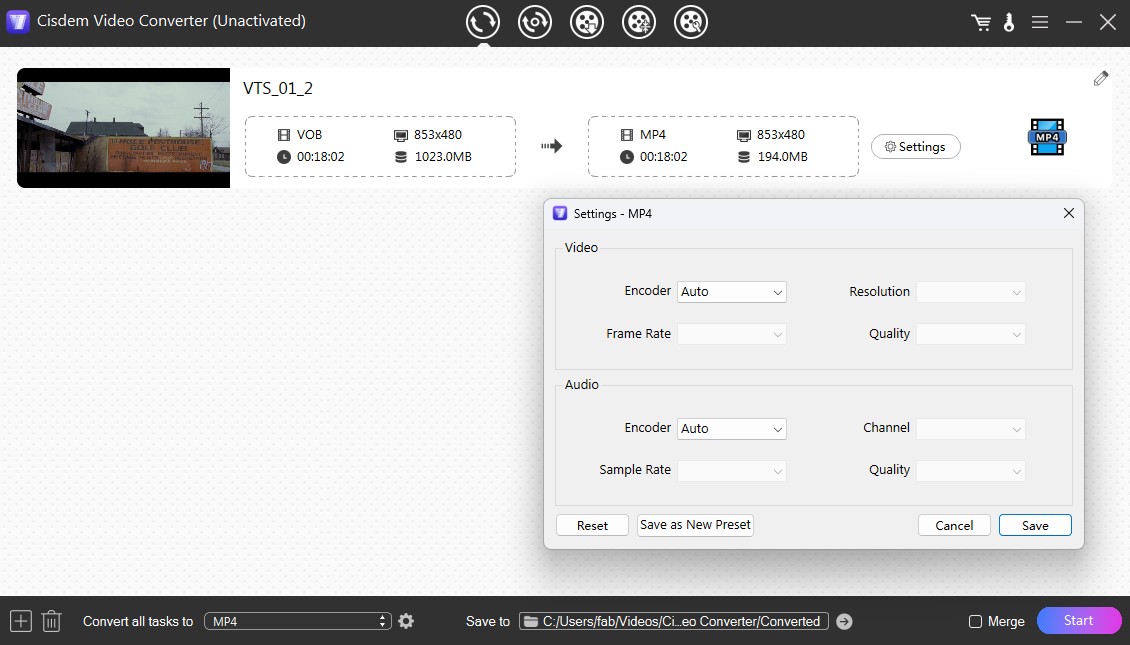Click the pencil edit icon for VTS_01_2
The width and height of the screenshot is (1130, 645).
coord(1100,78)
